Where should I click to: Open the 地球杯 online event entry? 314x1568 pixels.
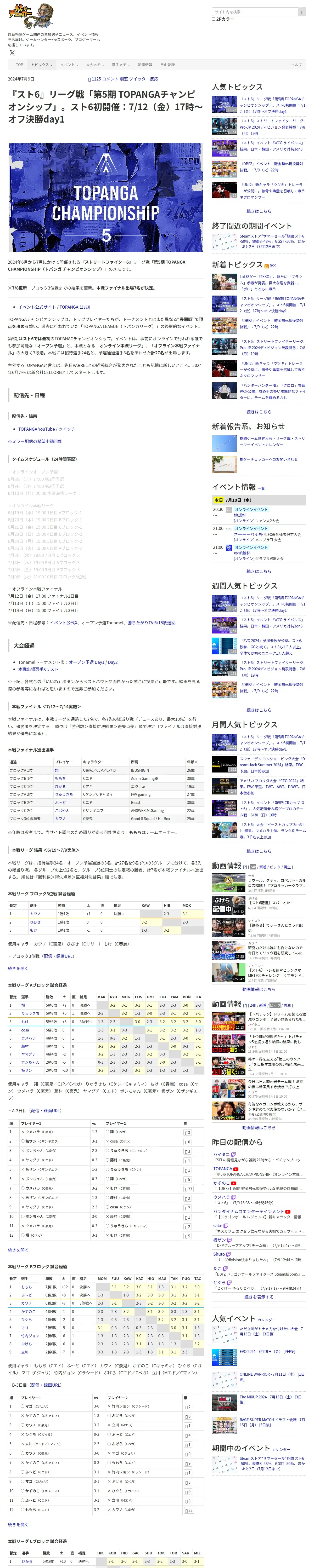240,516
